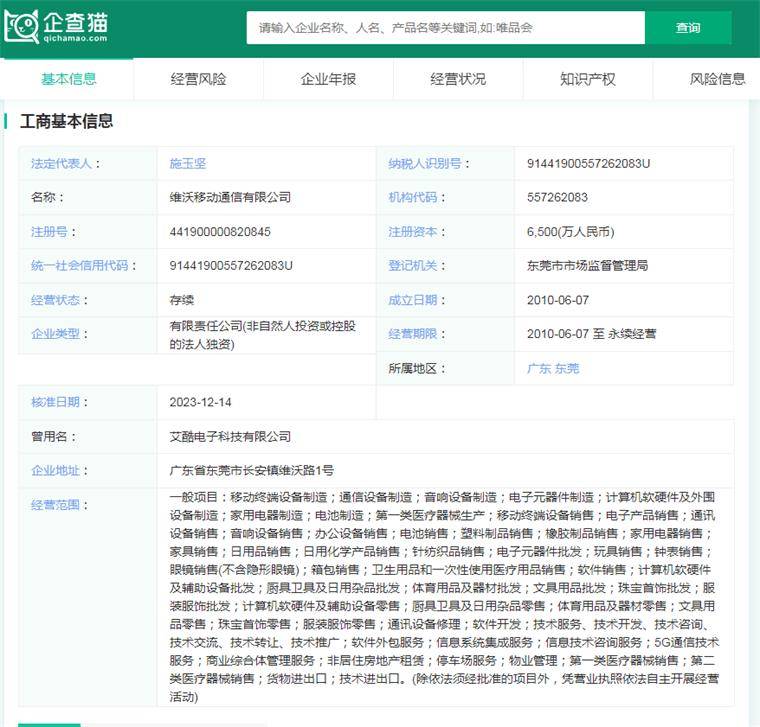
Task: Click the 广东 region link
Action: coord(539,368)
